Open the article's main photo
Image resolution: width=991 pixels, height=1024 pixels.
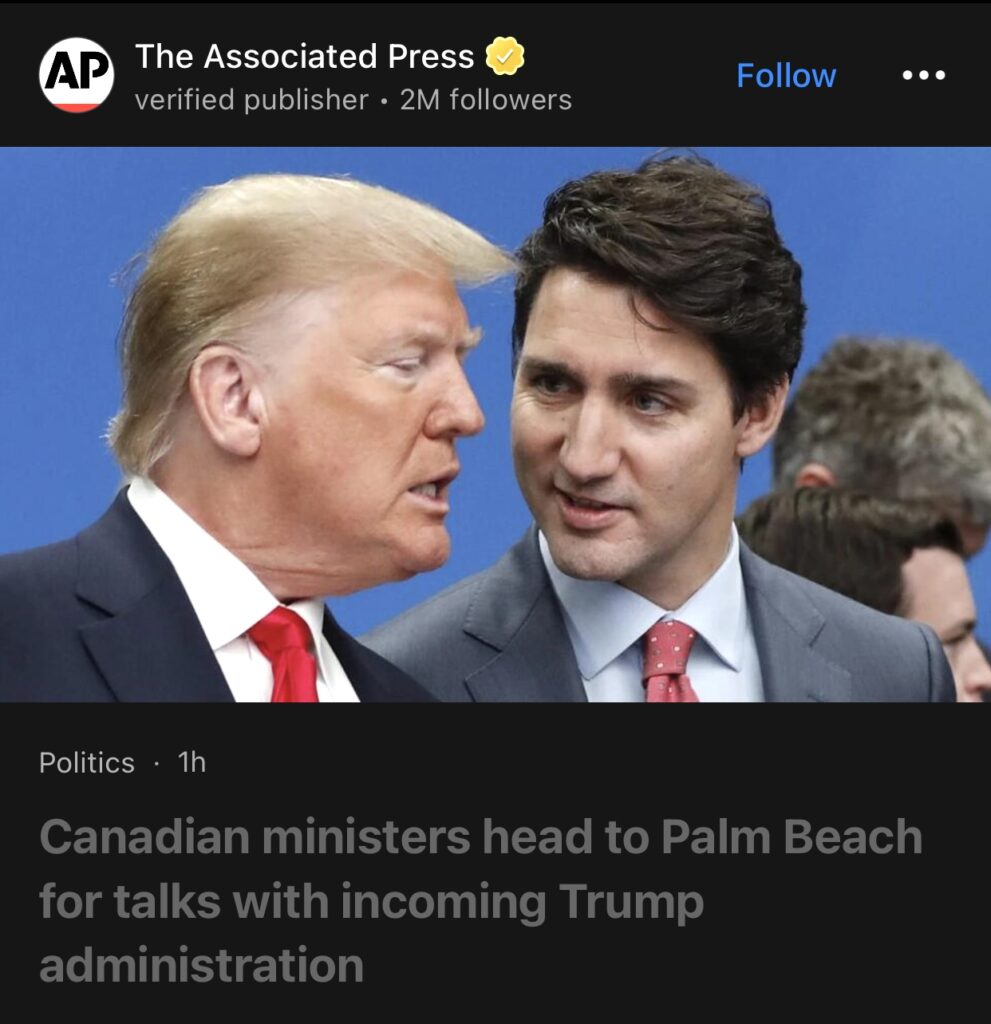point(495,424)
